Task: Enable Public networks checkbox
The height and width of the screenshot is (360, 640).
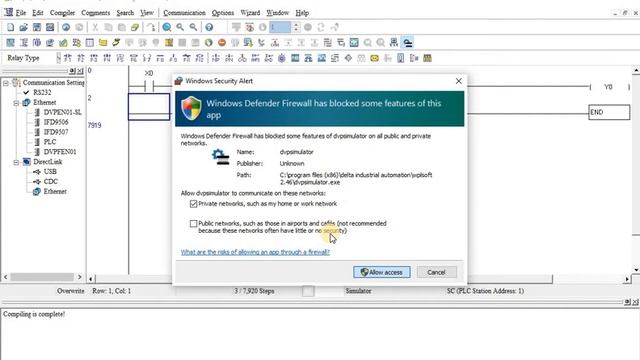Action: 193,224
